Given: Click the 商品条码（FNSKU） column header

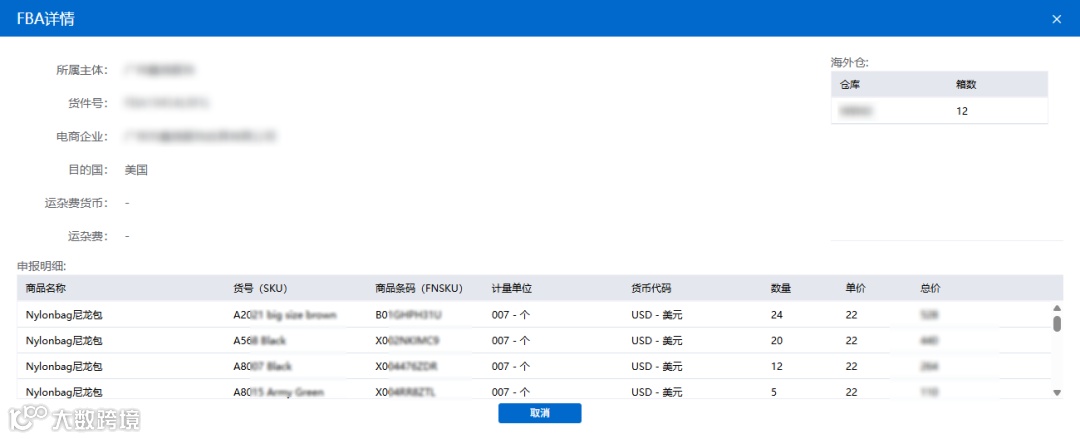Looking at the screenshot, I should (x=419, y=288).
